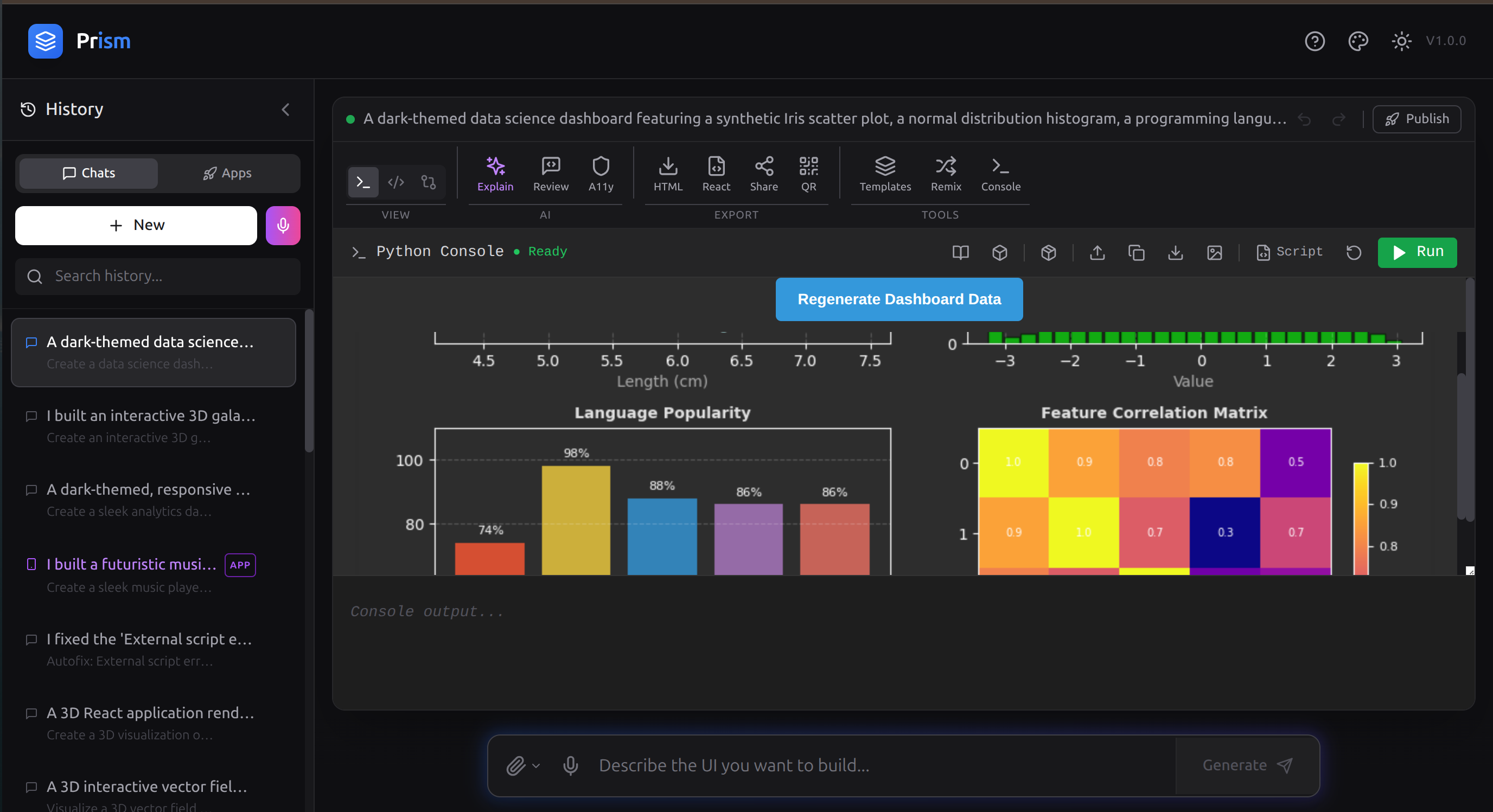The width and height of the screenshot is (1493, 812).
Task: Collapse the History sidebar
Action: [285, 110]
